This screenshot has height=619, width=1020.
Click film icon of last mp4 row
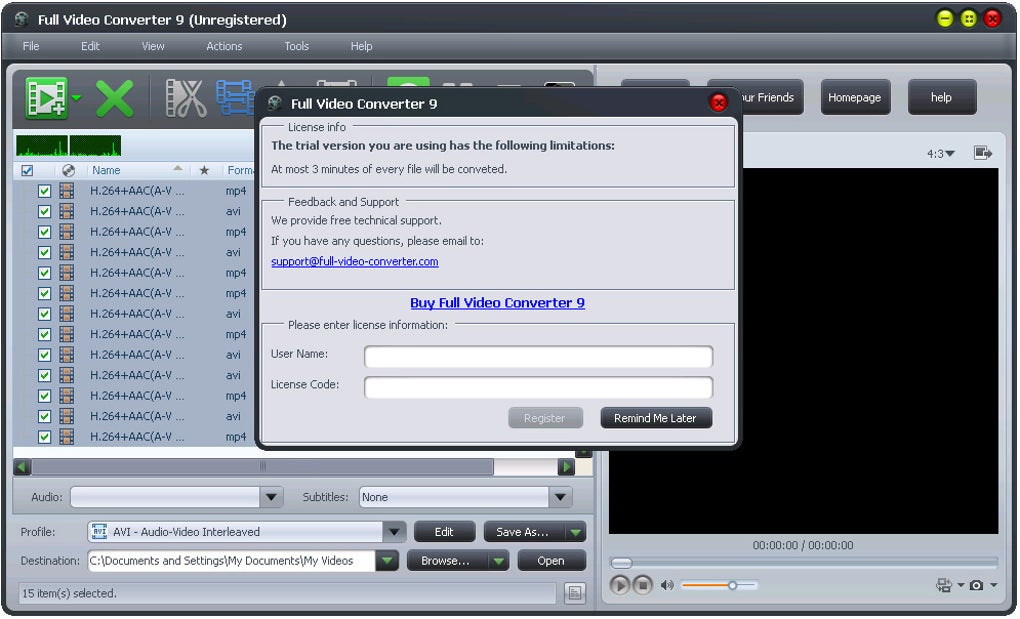click(x=66, y=436)
